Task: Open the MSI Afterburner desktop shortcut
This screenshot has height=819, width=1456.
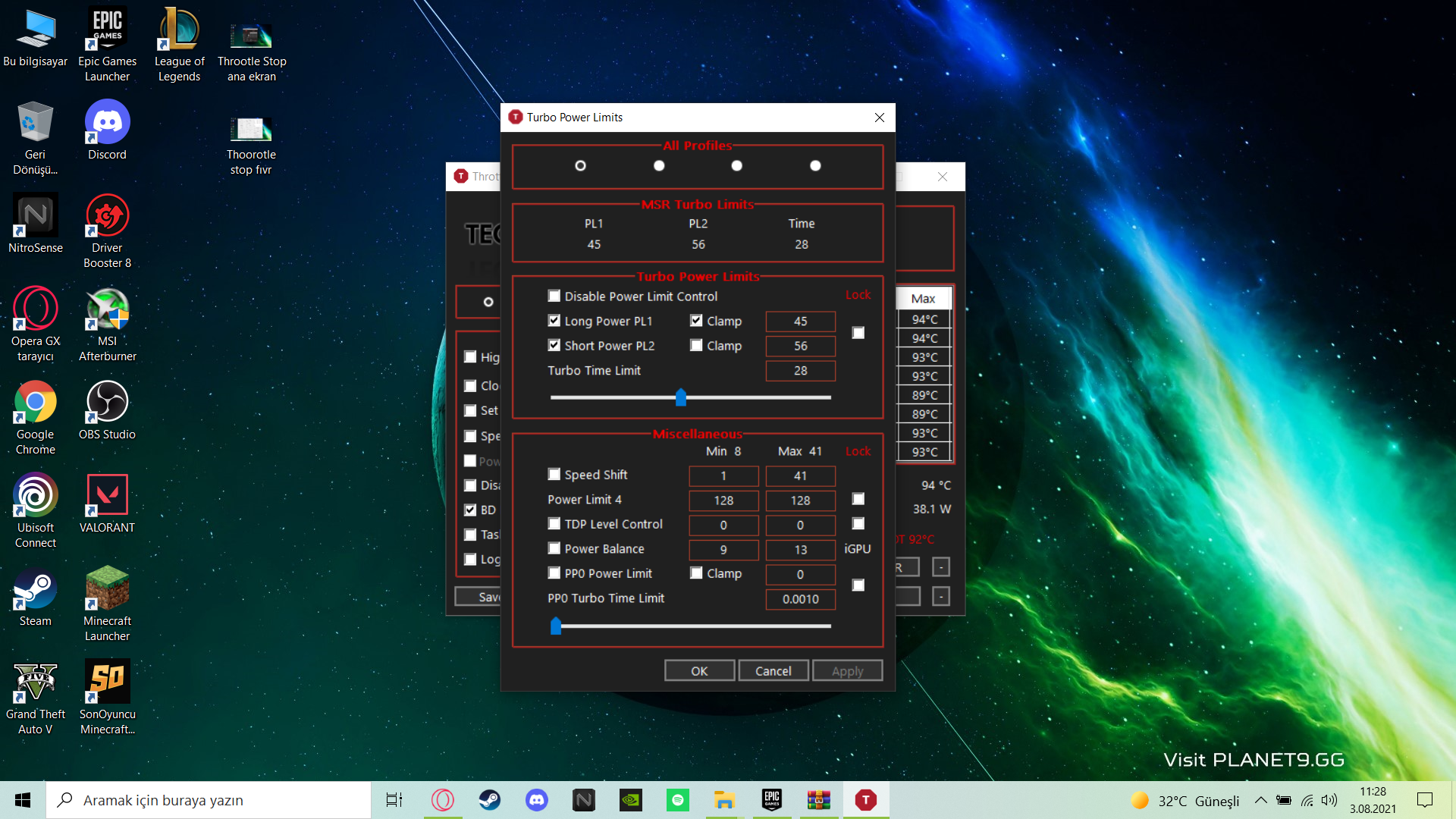Action: pyautogui.click(x=107, y=309)
